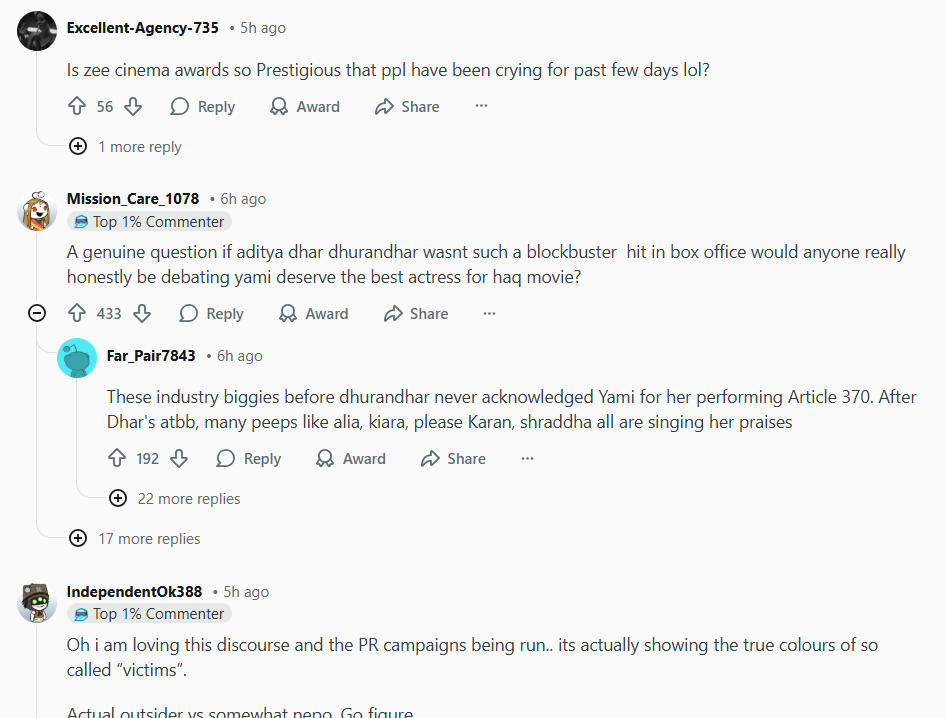This screenshot has width=946, height=718.
Task: Upvote Excellent-Agency-735's comment
Action: pyautogui.click(x=77, y=106)
